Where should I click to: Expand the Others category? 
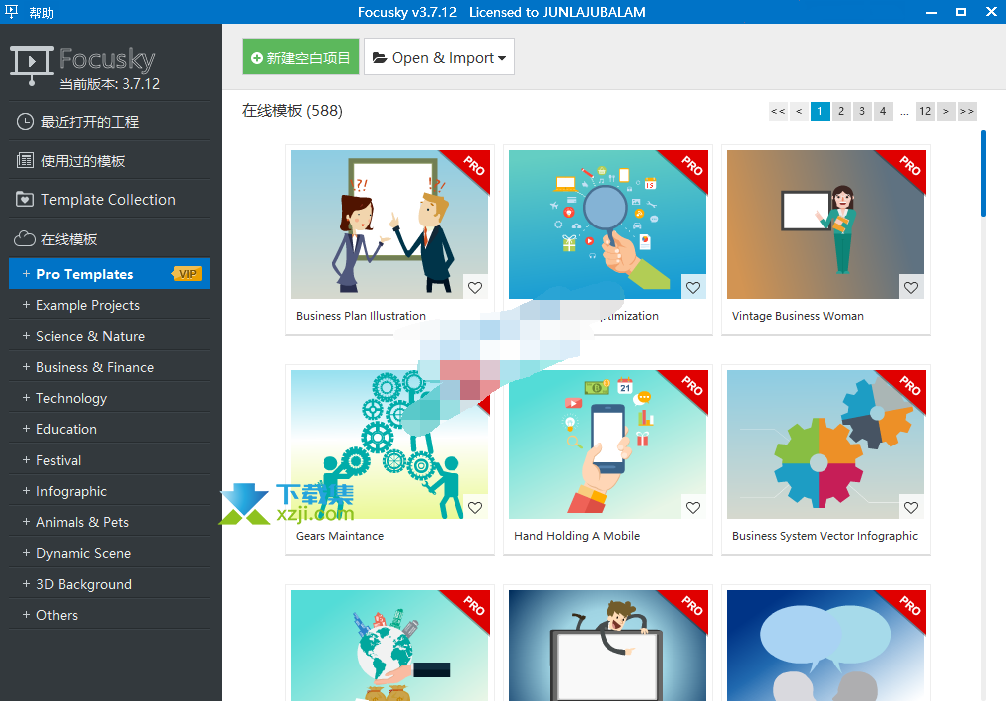tap(26, 614)
